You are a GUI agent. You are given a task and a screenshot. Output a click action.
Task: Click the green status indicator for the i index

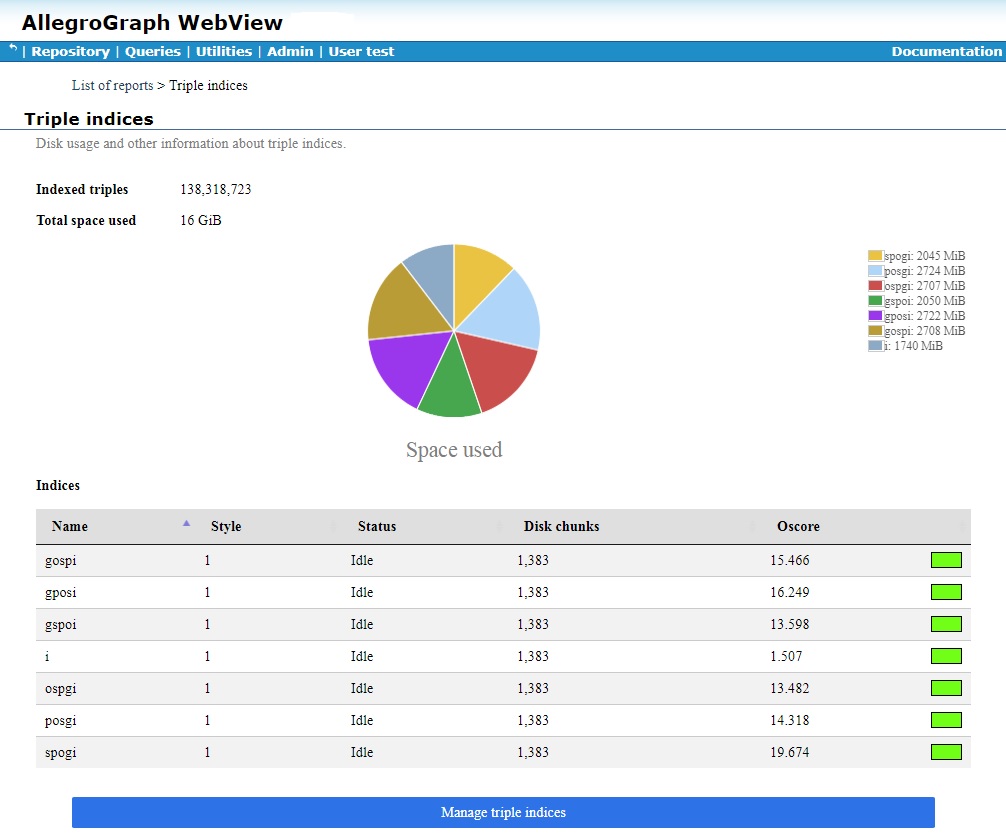point(945,656)
